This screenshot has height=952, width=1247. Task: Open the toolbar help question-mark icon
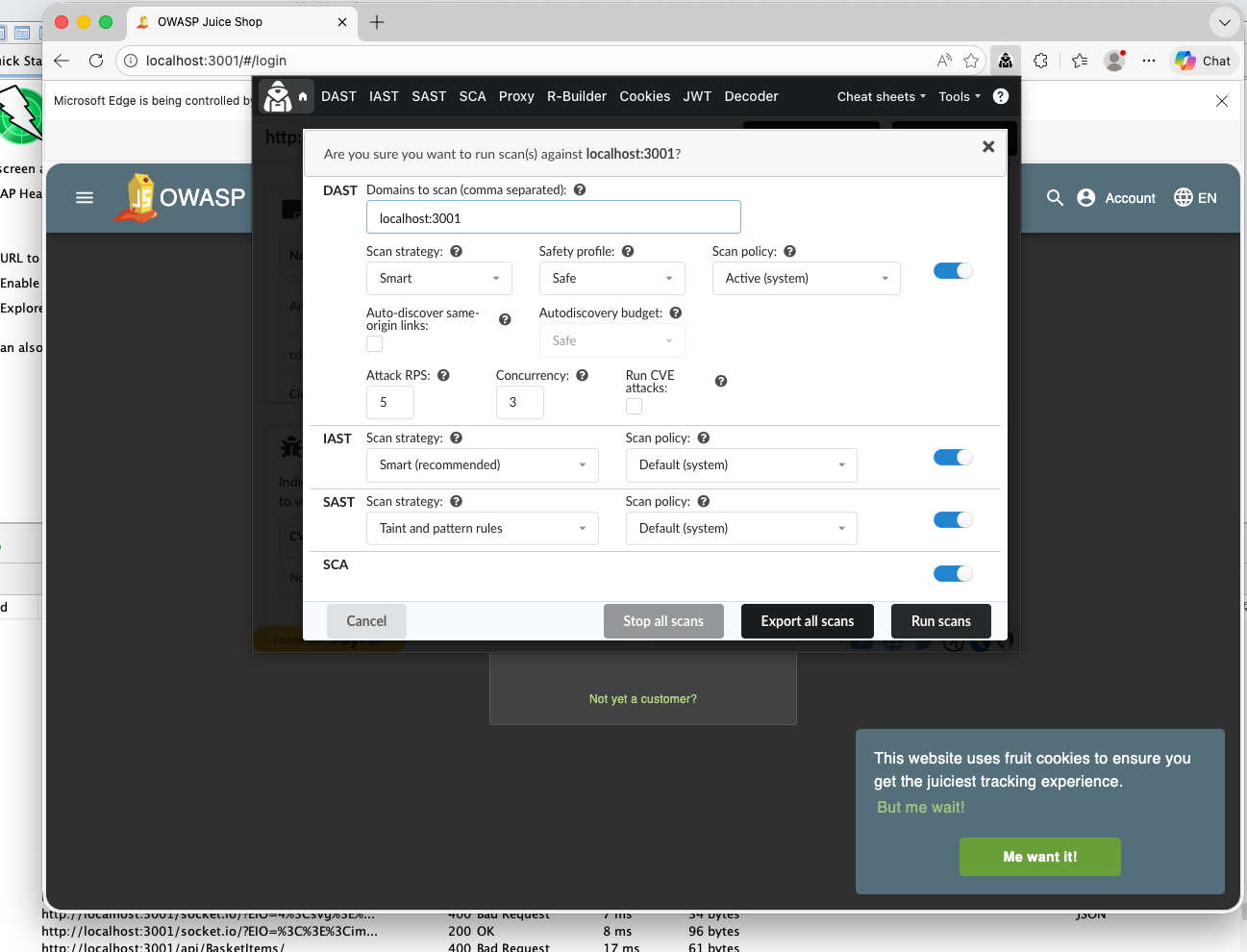[1000, 96]
